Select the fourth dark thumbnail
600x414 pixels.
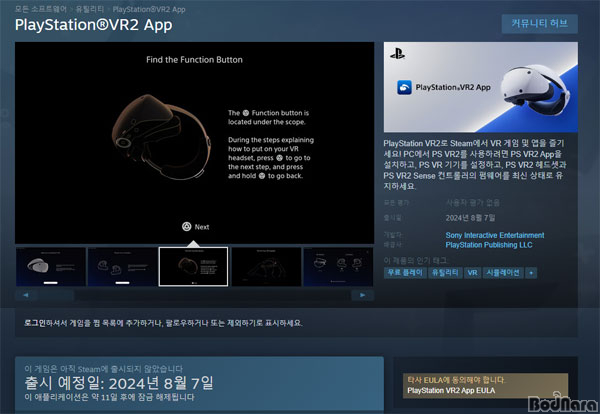point(266,267)
